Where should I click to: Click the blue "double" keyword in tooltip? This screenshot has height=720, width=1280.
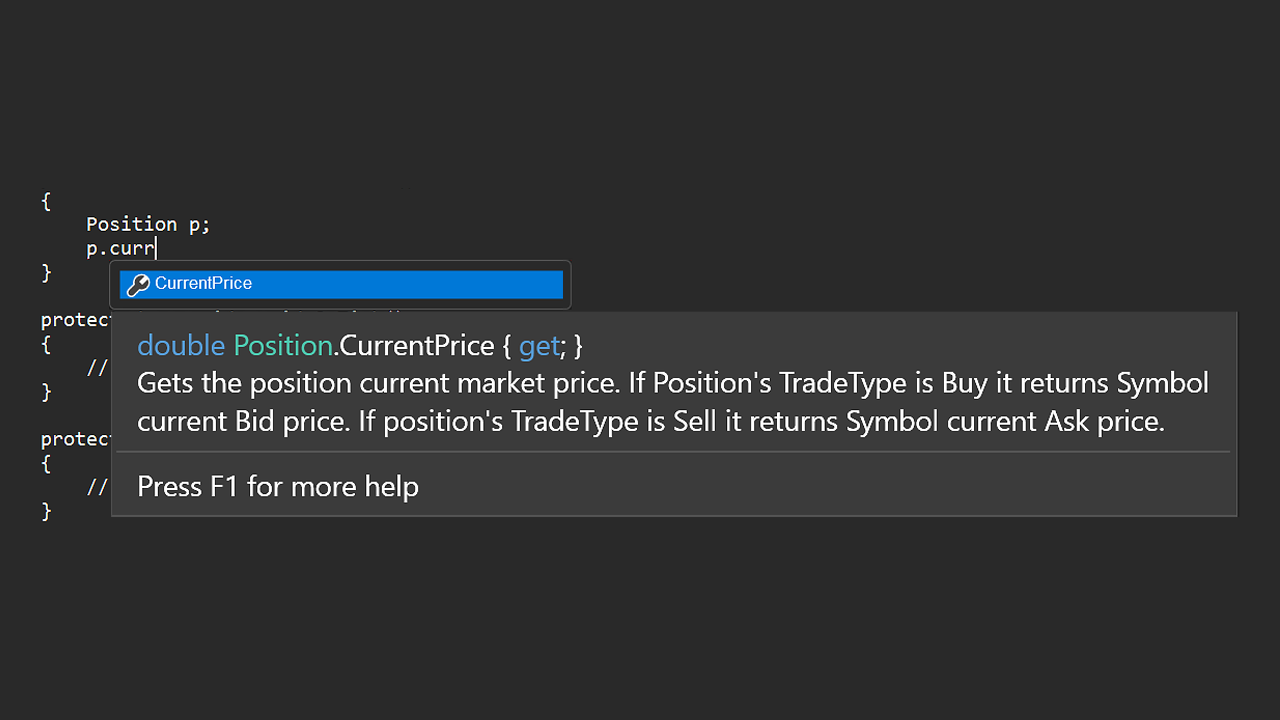pos(181,346)
